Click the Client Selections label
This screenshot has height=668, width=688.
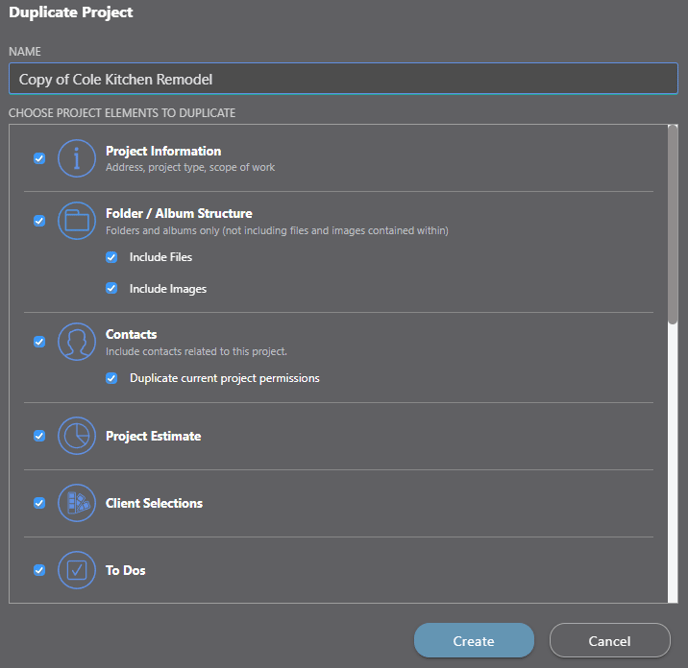pyautogui.click(x=154, y=503)
